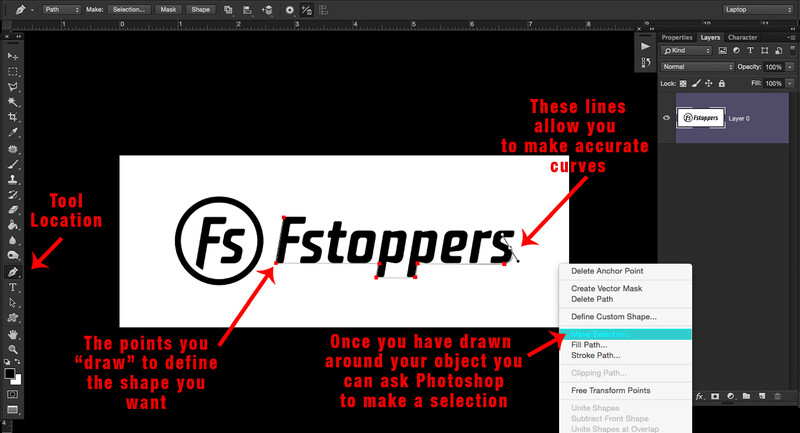This screenshot has height=433, width=800.
Task: Open the Normal blend mode dropdown
Action: tap(697, 67)
